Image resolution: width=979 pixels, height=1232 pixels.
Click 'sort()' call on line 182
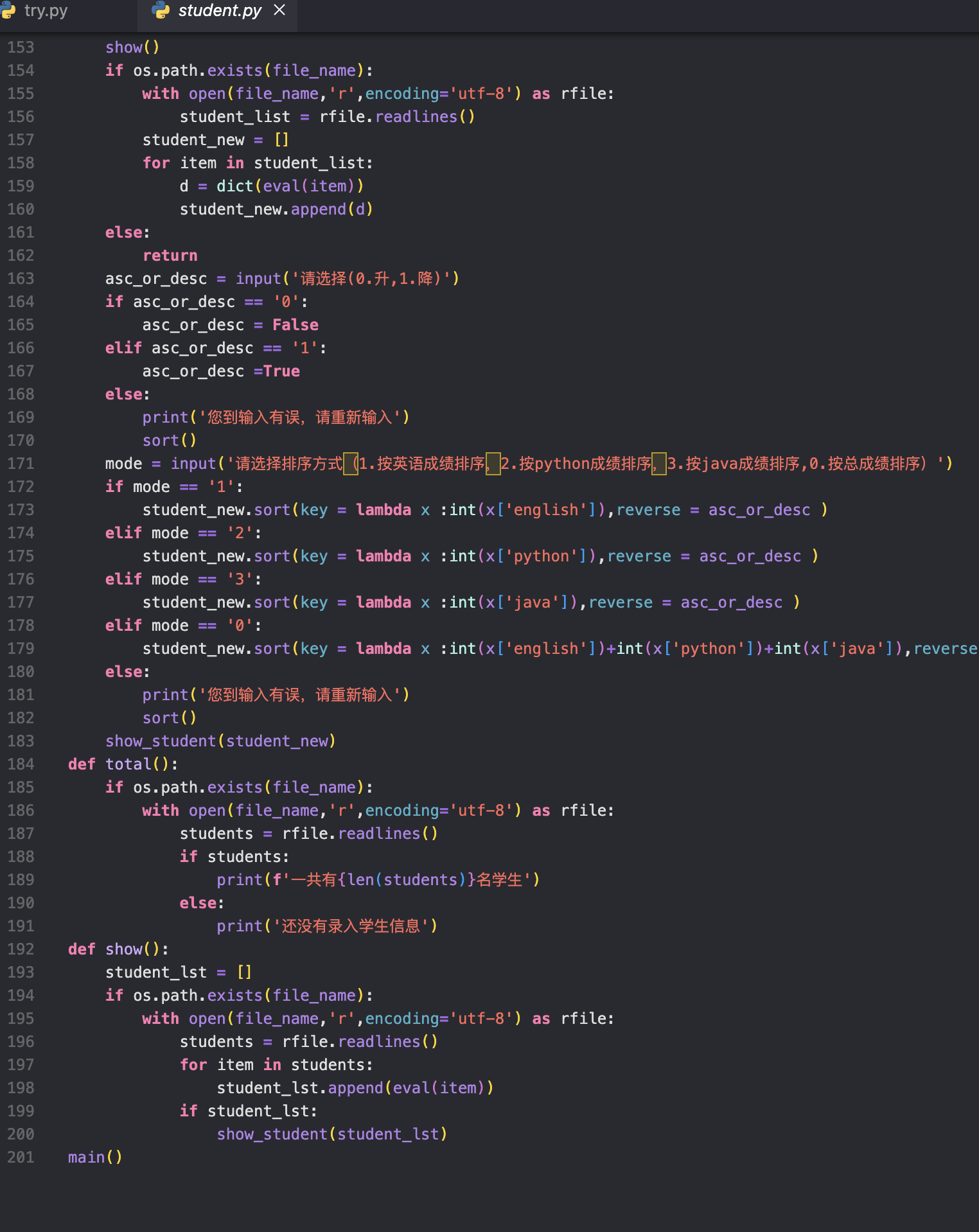coord(170,718)
